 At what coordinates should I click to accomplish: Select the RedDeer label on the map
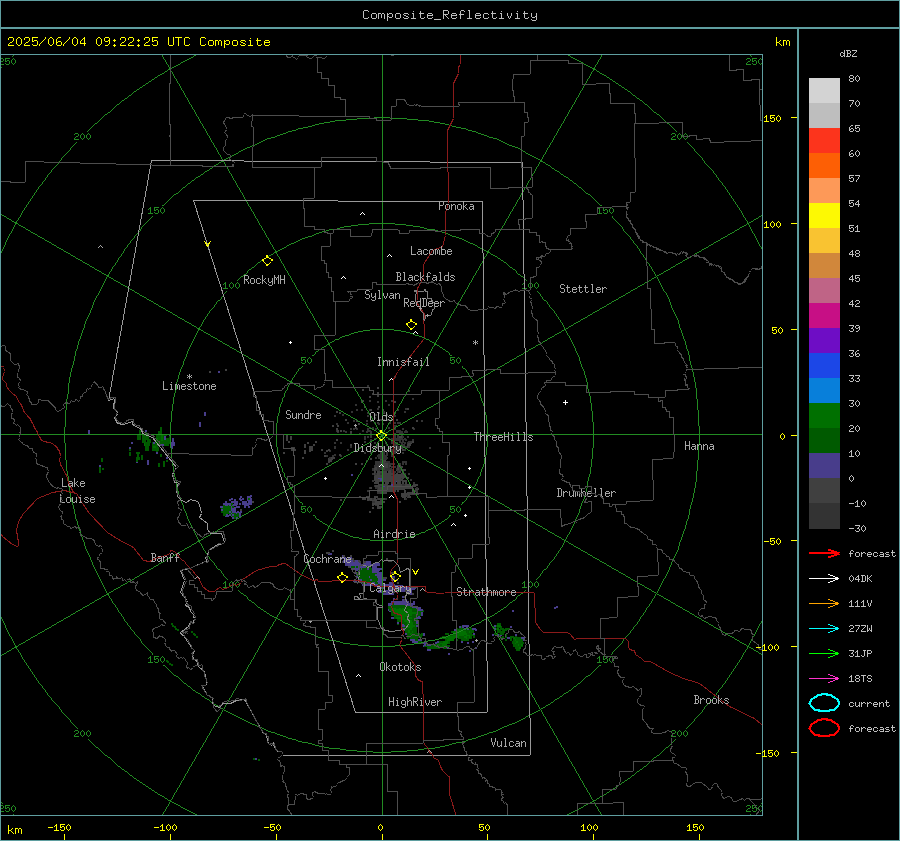(424, 303)
